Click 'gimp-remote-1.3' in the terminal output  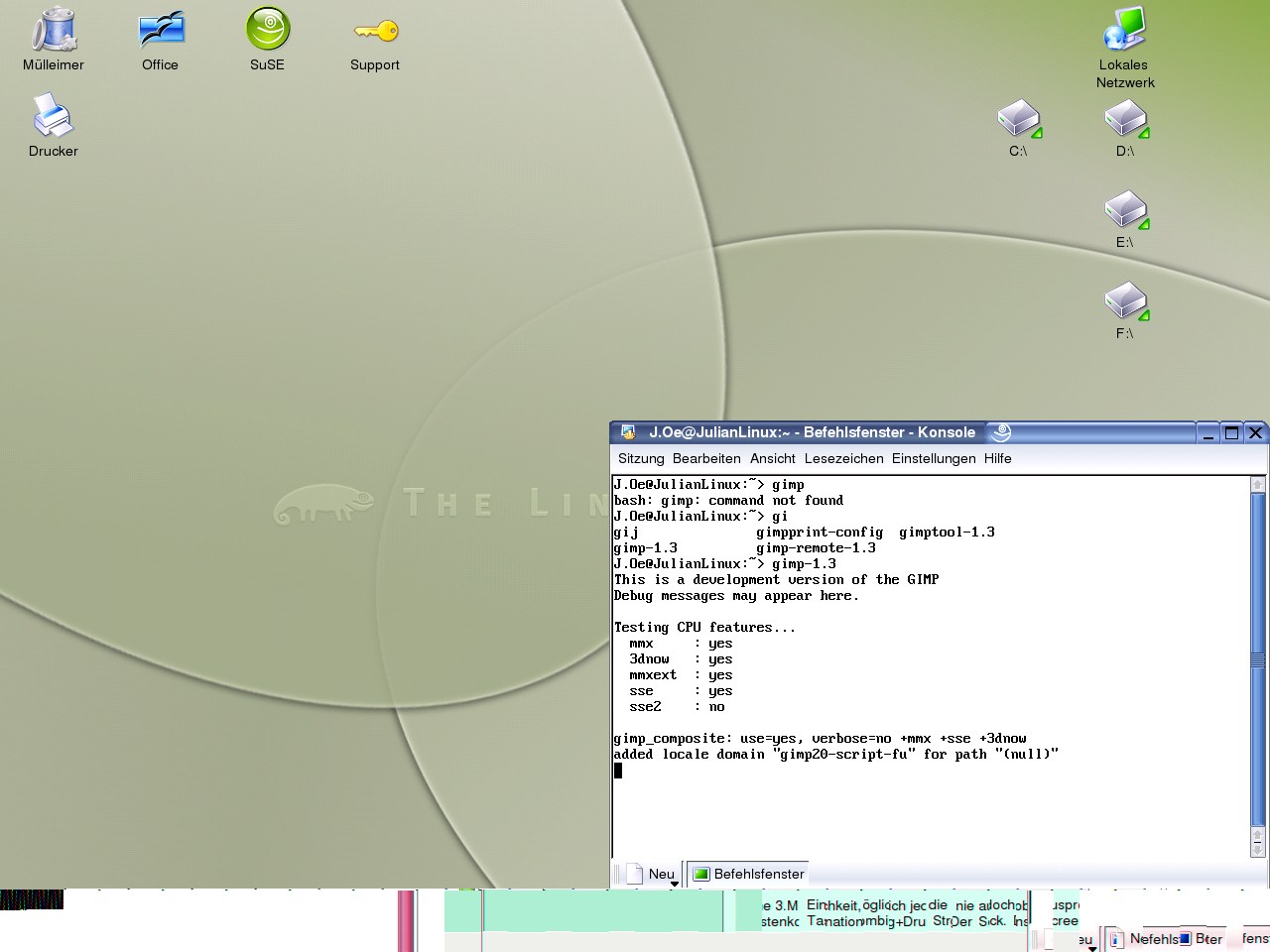816,548
